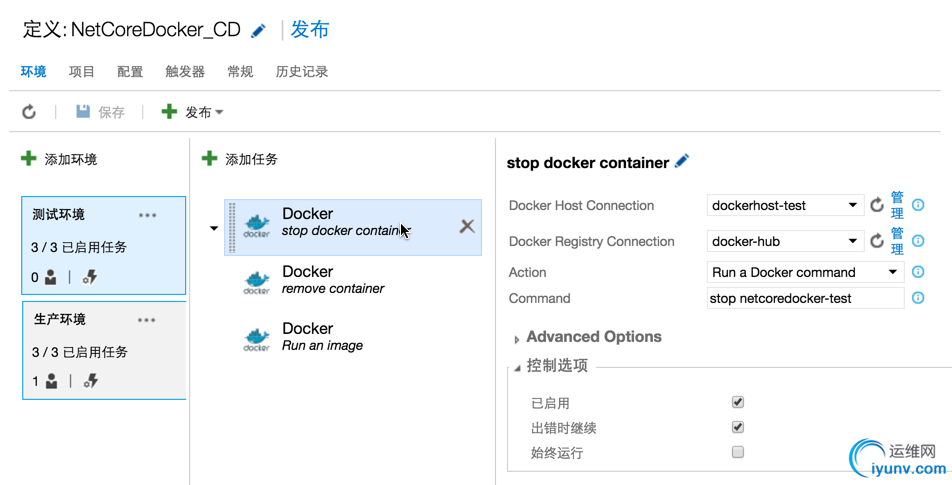This screenshot has height=485, width=952.
Task: Refresh the Docker Host Connection list
Action: [877, 205]
